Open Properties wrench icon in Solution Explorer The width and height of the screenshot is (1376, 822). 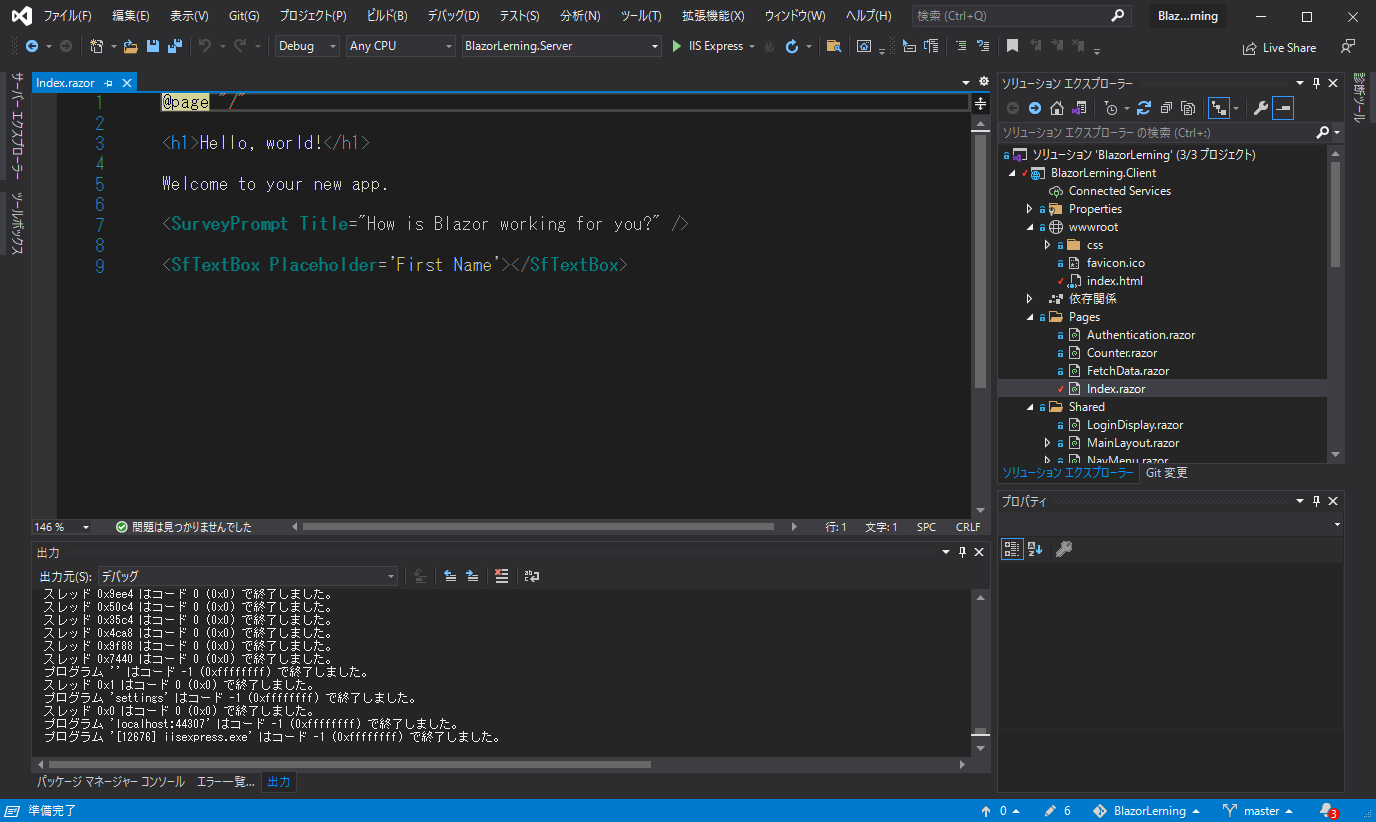point(1261,108)
